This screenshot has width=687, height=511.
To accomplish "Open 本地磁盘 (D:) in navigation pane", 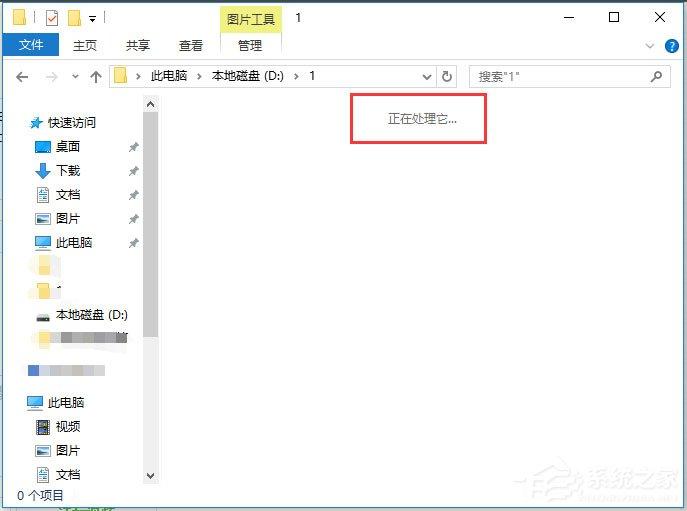I will pos(92,315).
